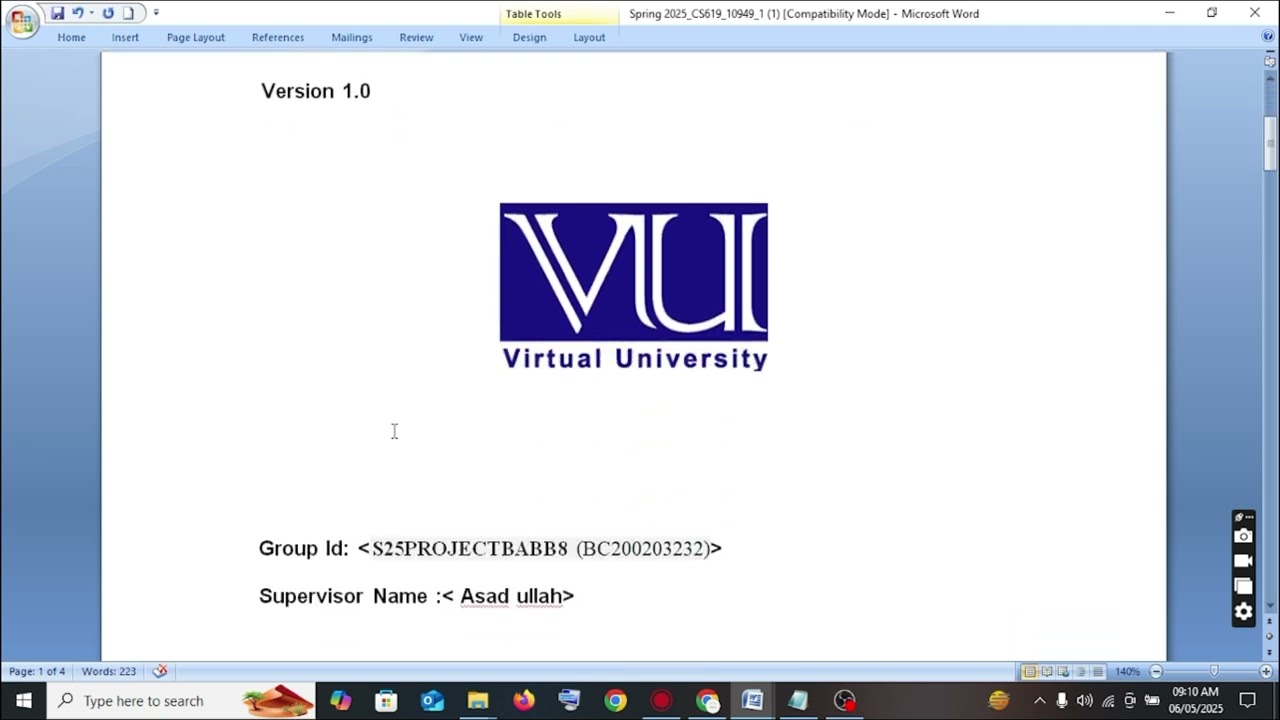Click the zoom slider handle
The height and width of the screenshot is (720, 1280).
[1214, 672]
